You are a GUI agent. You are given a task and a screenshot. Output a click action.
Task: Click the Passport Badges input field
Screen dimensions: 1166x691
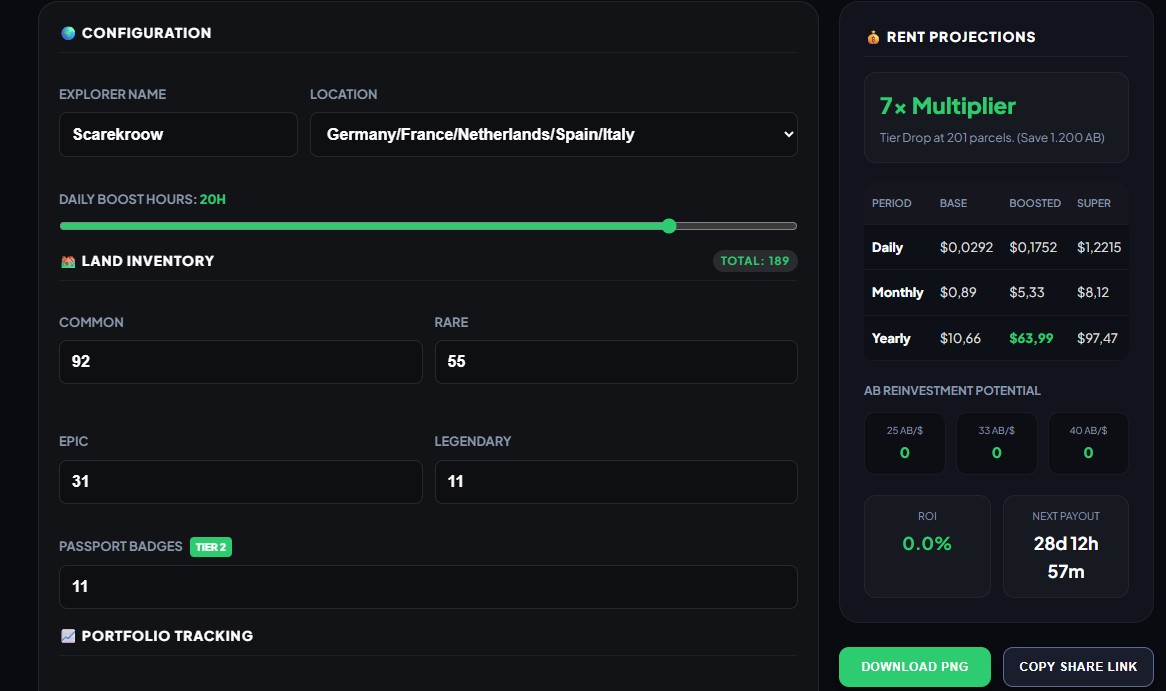(x=428, y=587)
